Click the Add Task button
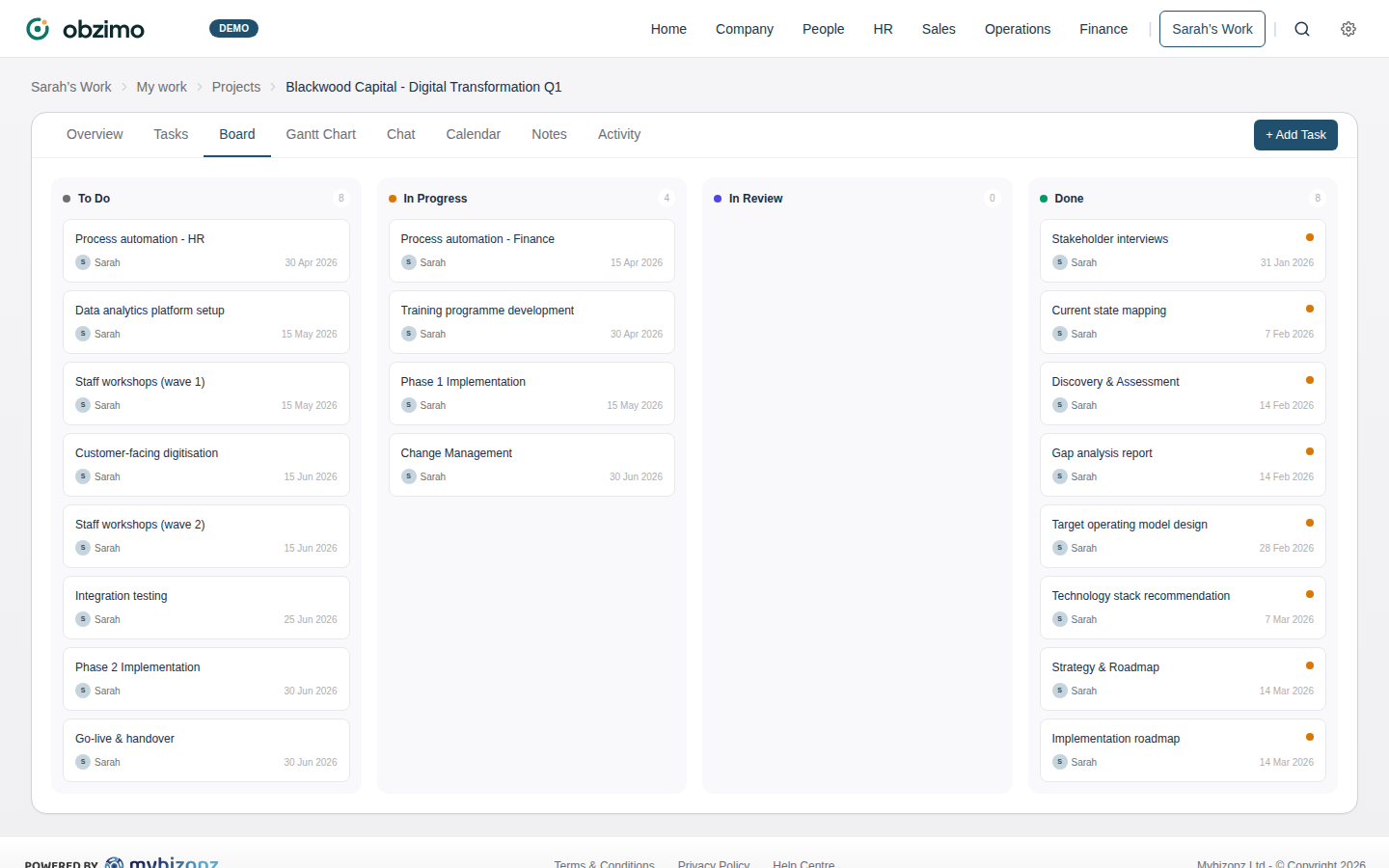 point(1295,135)
